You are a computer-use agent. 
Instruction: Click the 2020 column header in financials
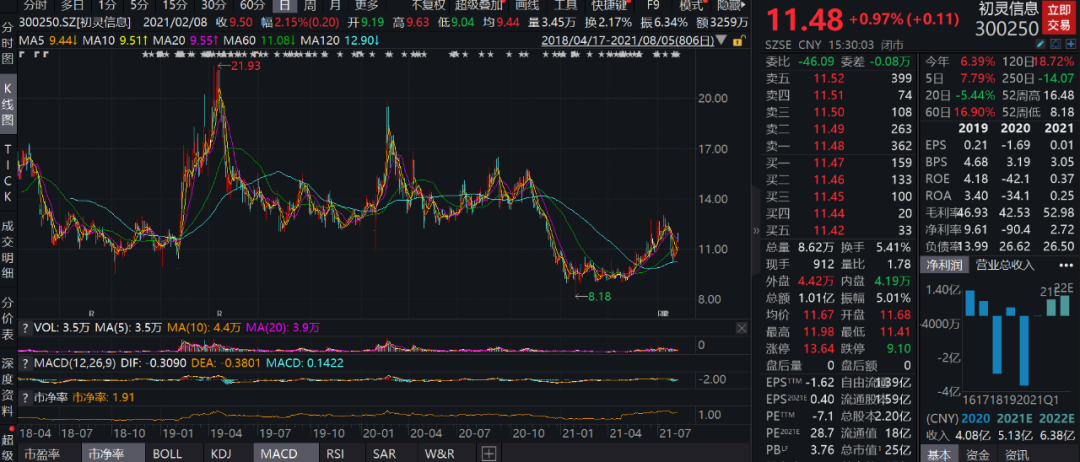point(1017,128)
